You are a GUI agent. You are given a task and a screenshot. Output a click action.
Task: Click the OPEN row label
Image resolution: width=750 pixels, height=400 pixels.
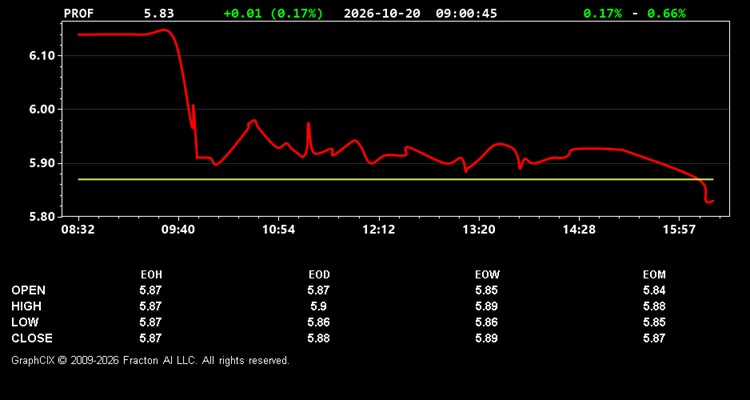pos(29,290)
